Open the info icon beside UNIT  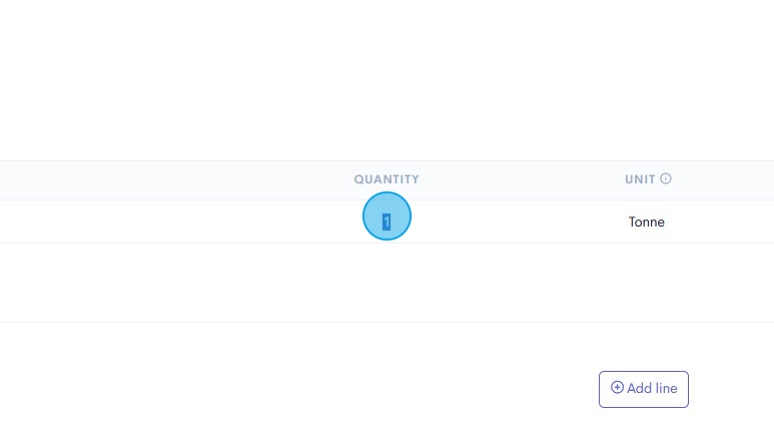(x=666, y=179)
